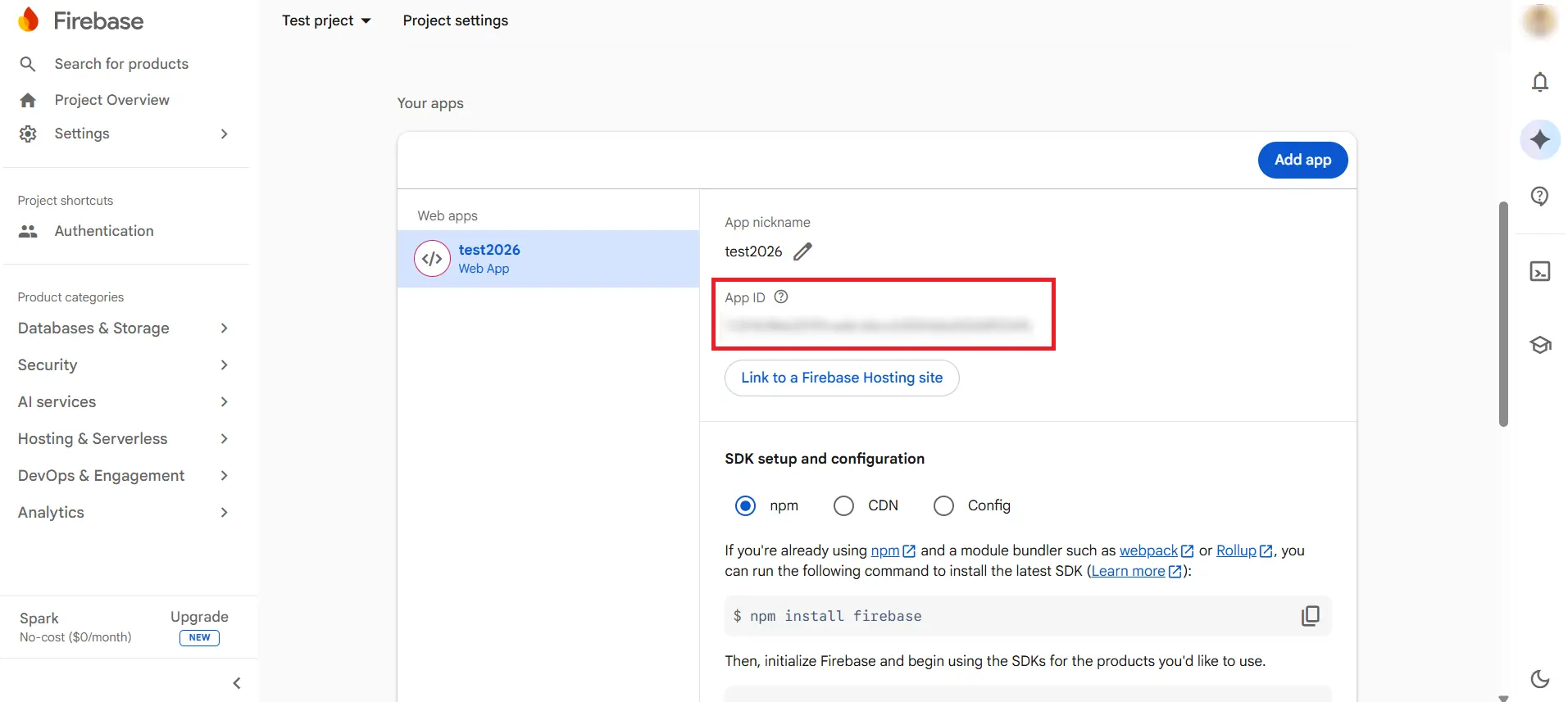Edit app nickname pencil icon

802,251
